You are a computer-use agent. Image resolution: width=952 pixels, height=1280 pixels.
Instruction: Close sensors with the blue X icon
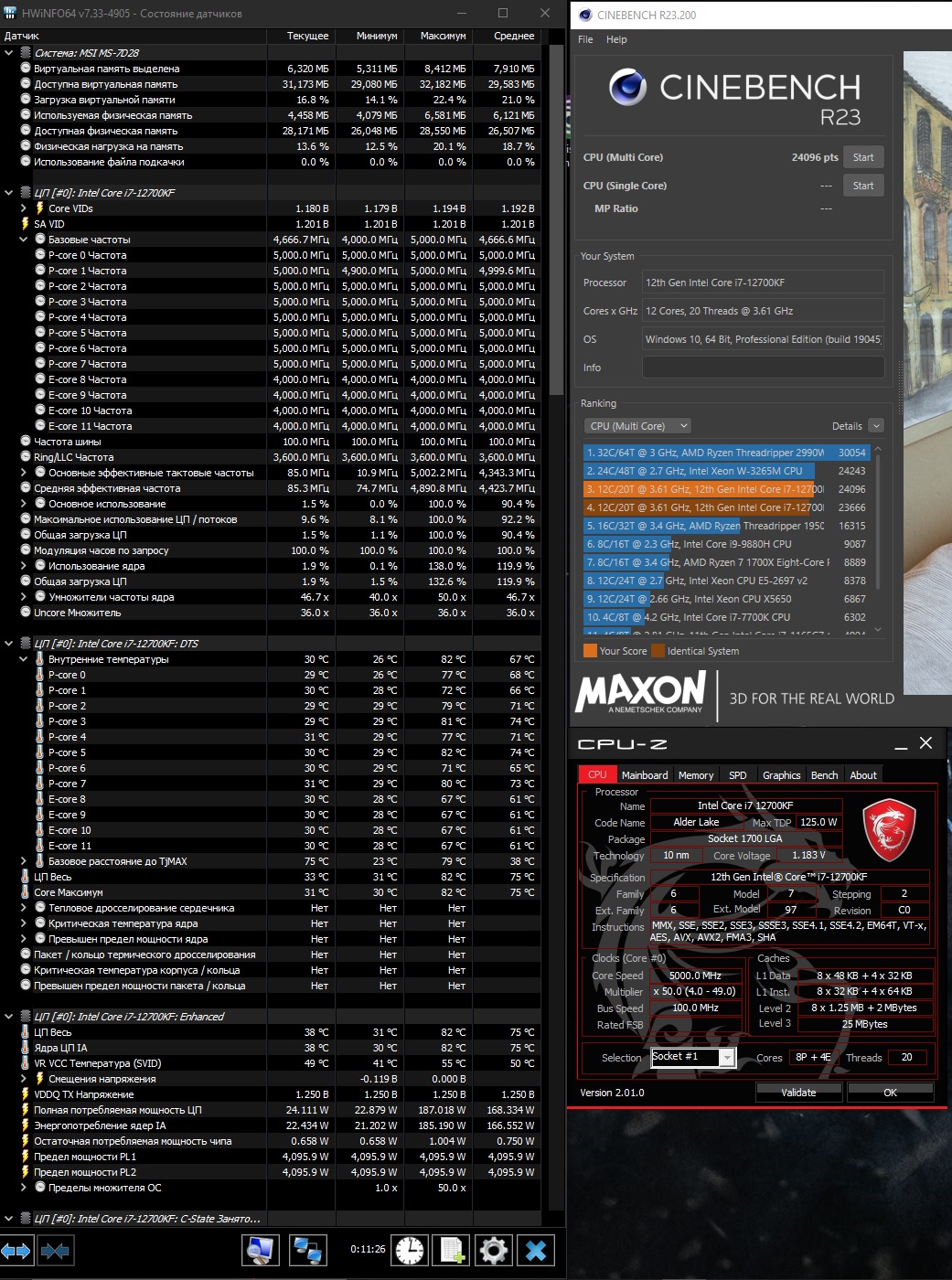click(x=536, y=1250)
